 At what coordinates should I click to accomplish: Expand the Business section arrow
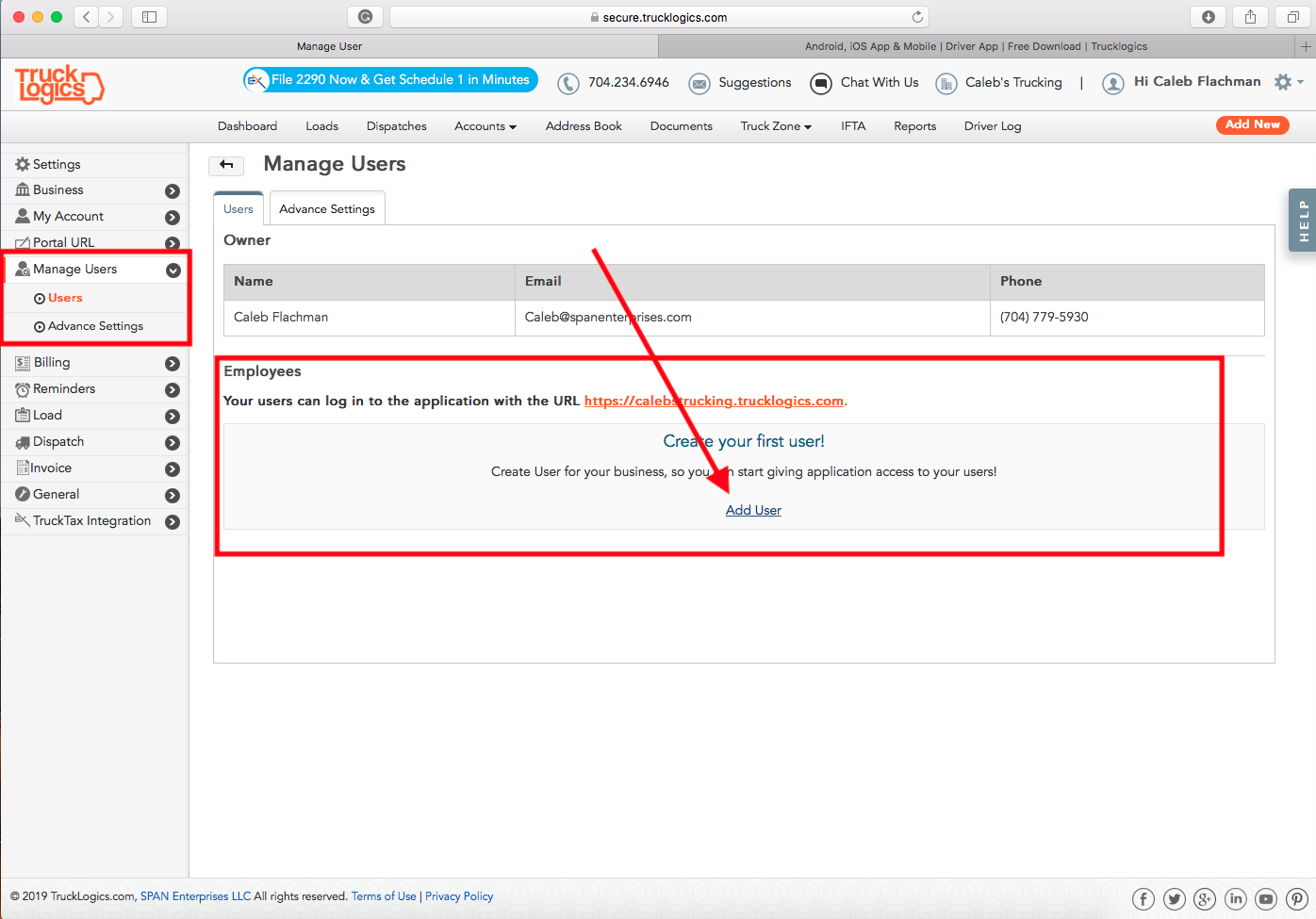point(173,191)
